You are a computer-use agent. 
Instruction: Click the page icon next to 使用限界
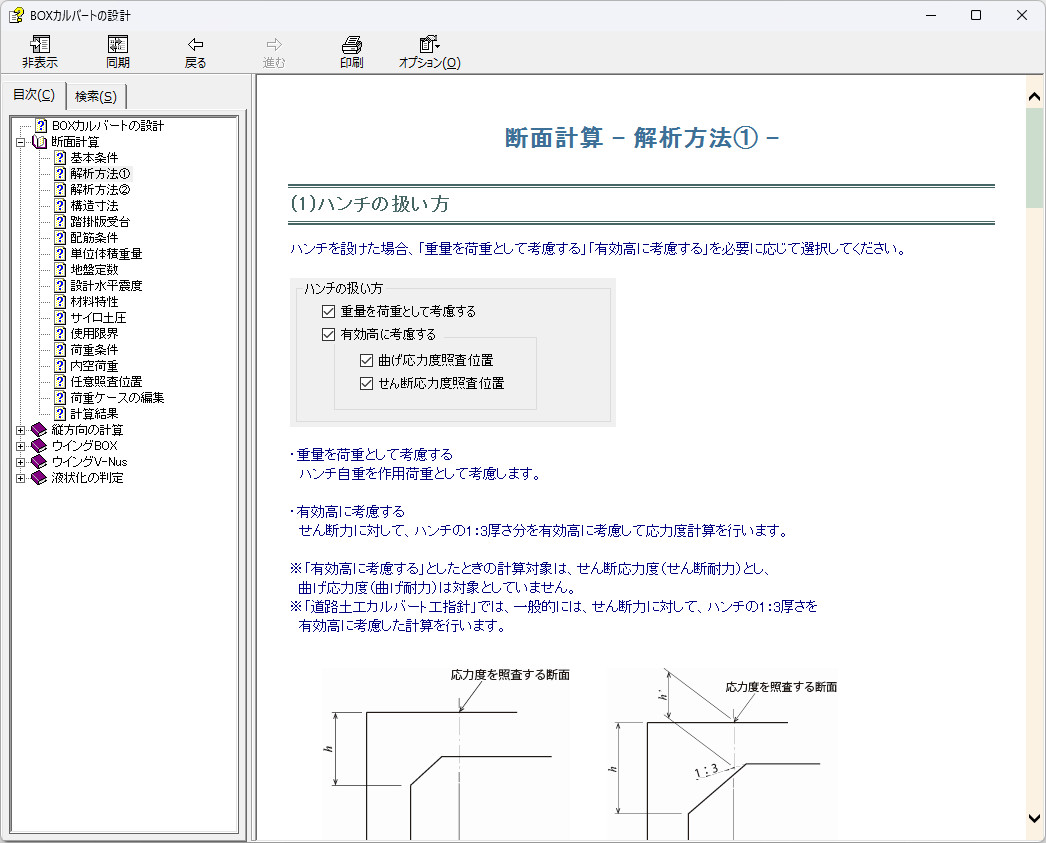coord(60,333)
